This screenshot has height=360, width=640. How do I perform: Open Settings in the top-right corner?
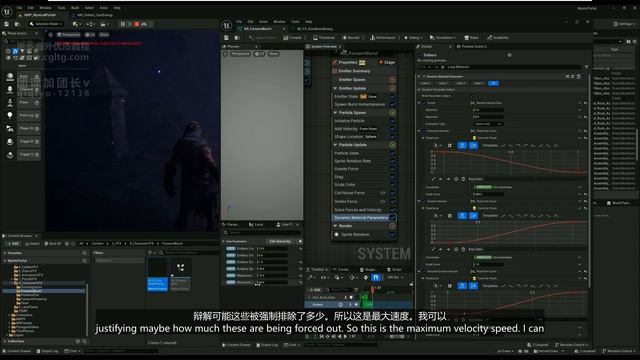click(x=624, y=24)
